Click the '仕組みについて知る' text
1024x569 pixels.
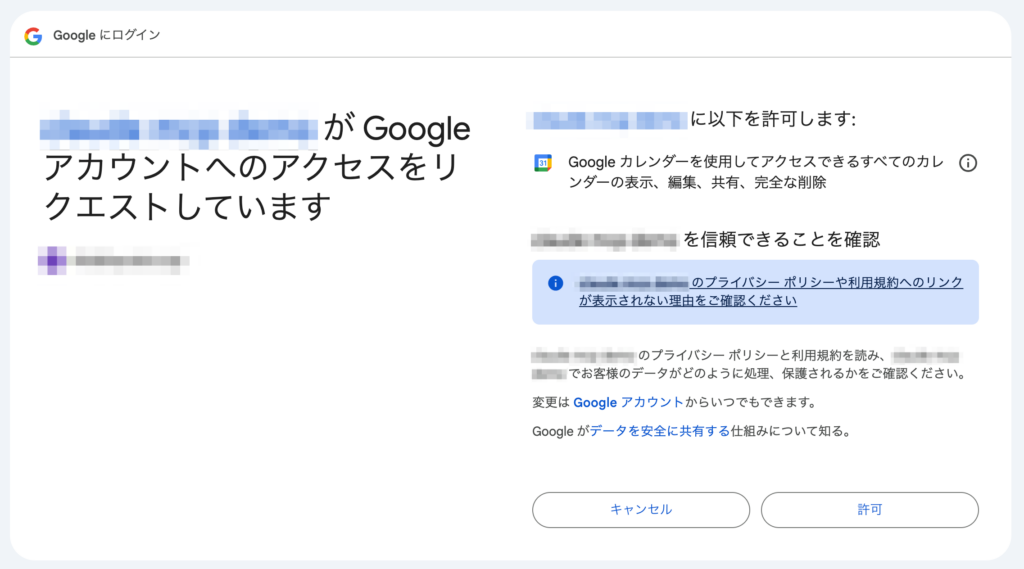[790, 431]
